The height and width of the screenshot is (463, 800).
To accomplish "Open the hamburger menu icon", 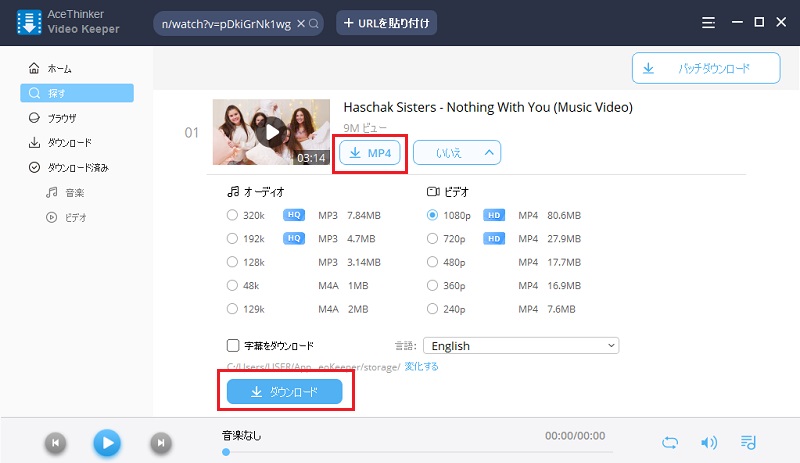I will point(708,23).
